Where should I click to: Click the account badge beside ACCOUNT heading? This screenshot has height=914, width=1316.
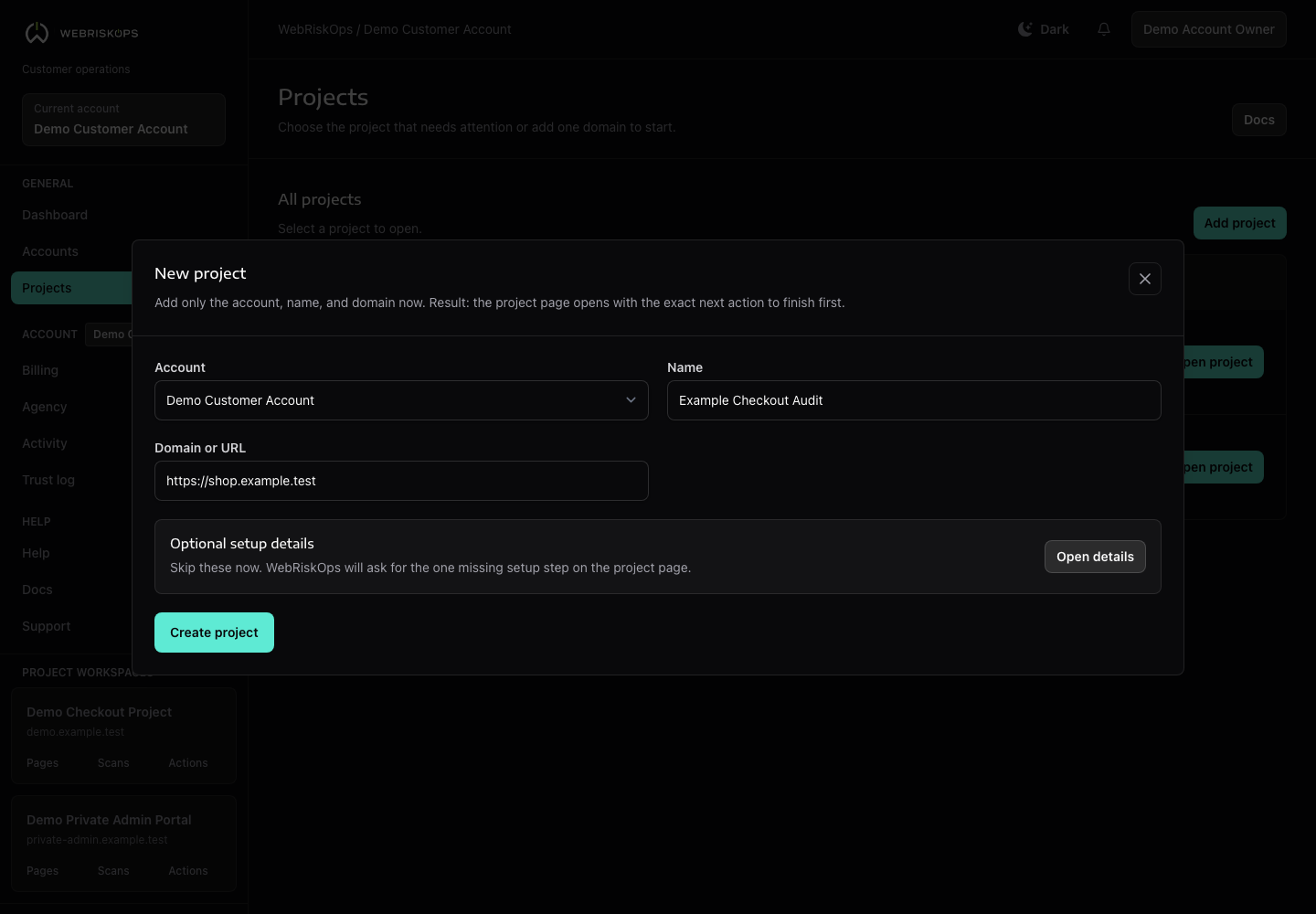click(110, 335)
